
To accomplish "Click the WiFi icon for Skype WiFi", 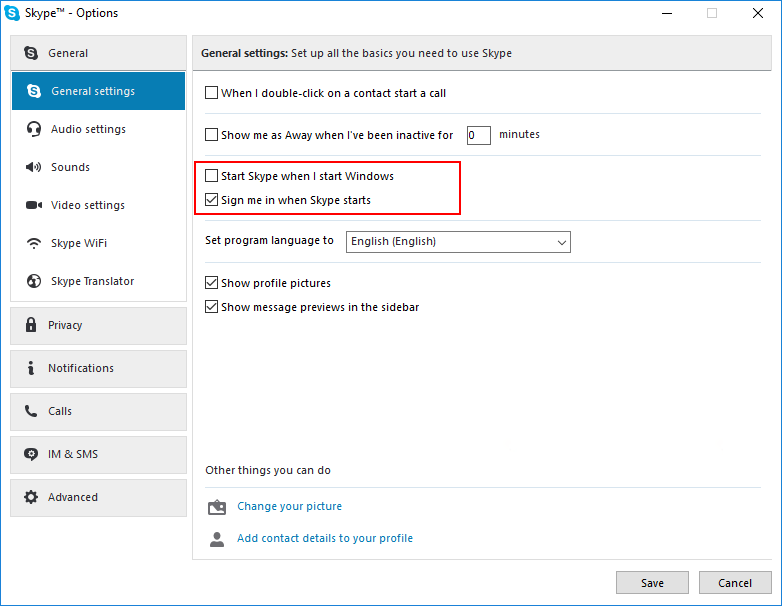I will [x=34, y=243].
